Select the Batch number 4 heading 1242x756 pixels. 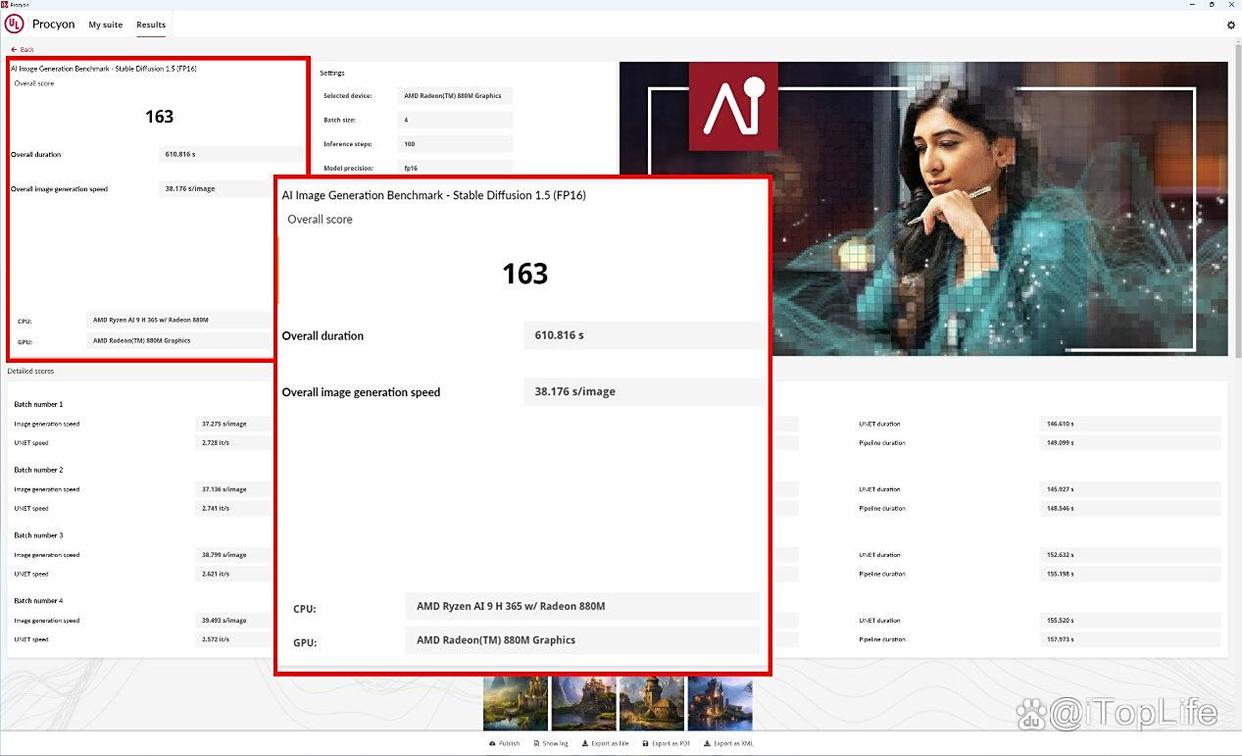point(38,601)
